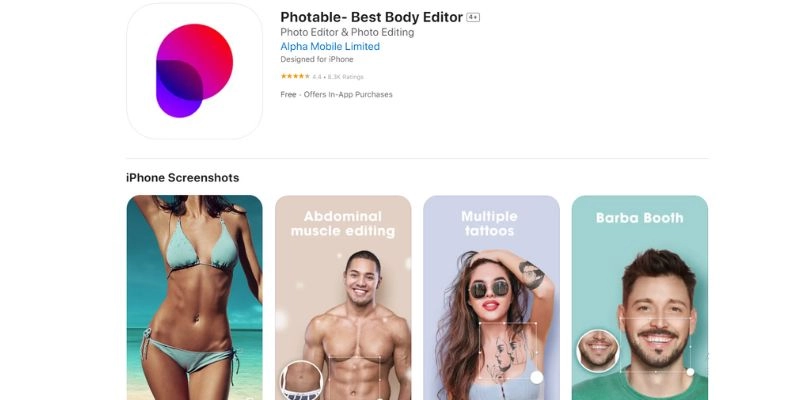
Task: Open the 8.3K Ratings text
Action: (x=346, y=77)
